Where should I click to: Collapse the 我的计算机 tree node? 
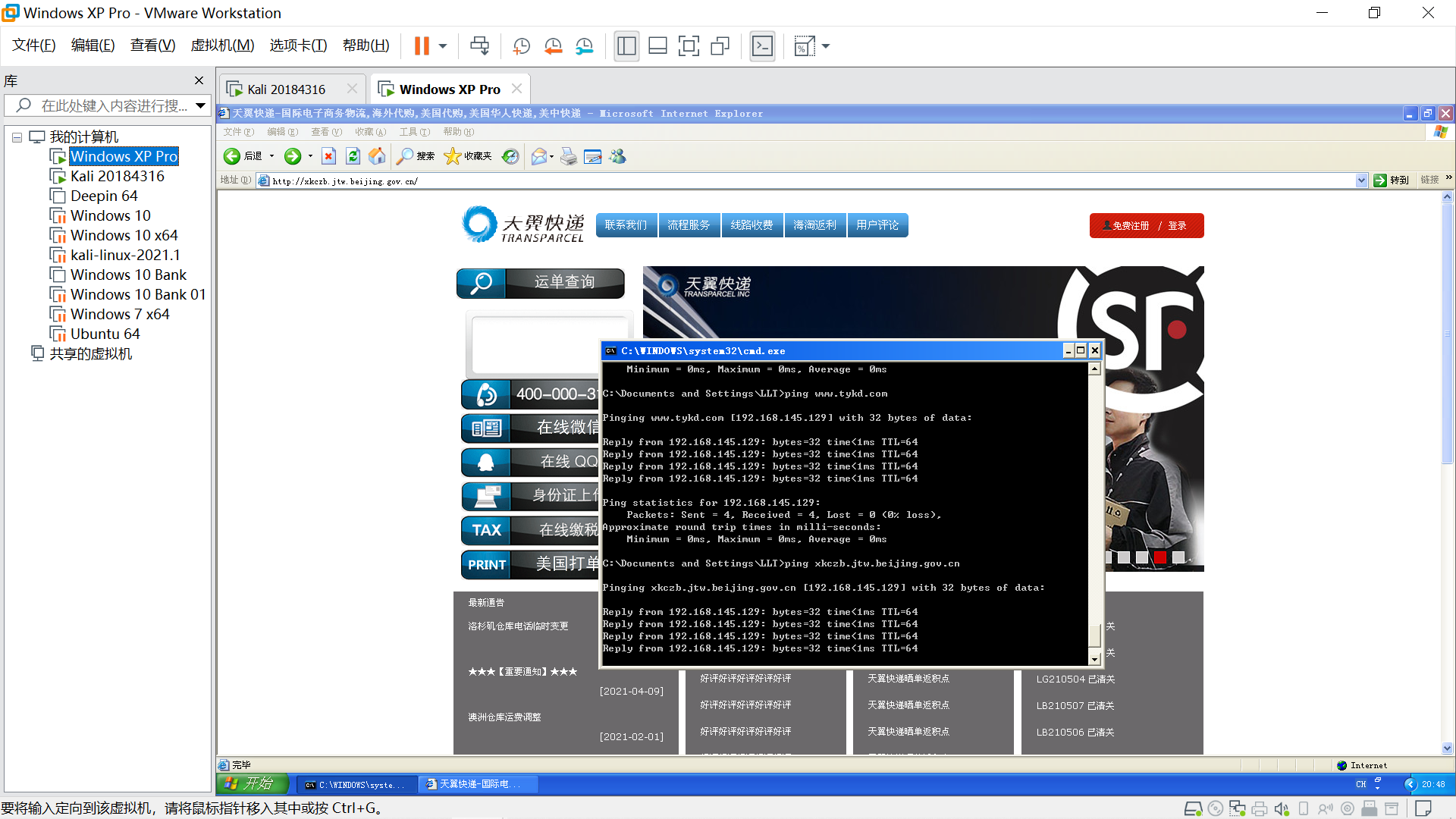click(x=17, y=137)
